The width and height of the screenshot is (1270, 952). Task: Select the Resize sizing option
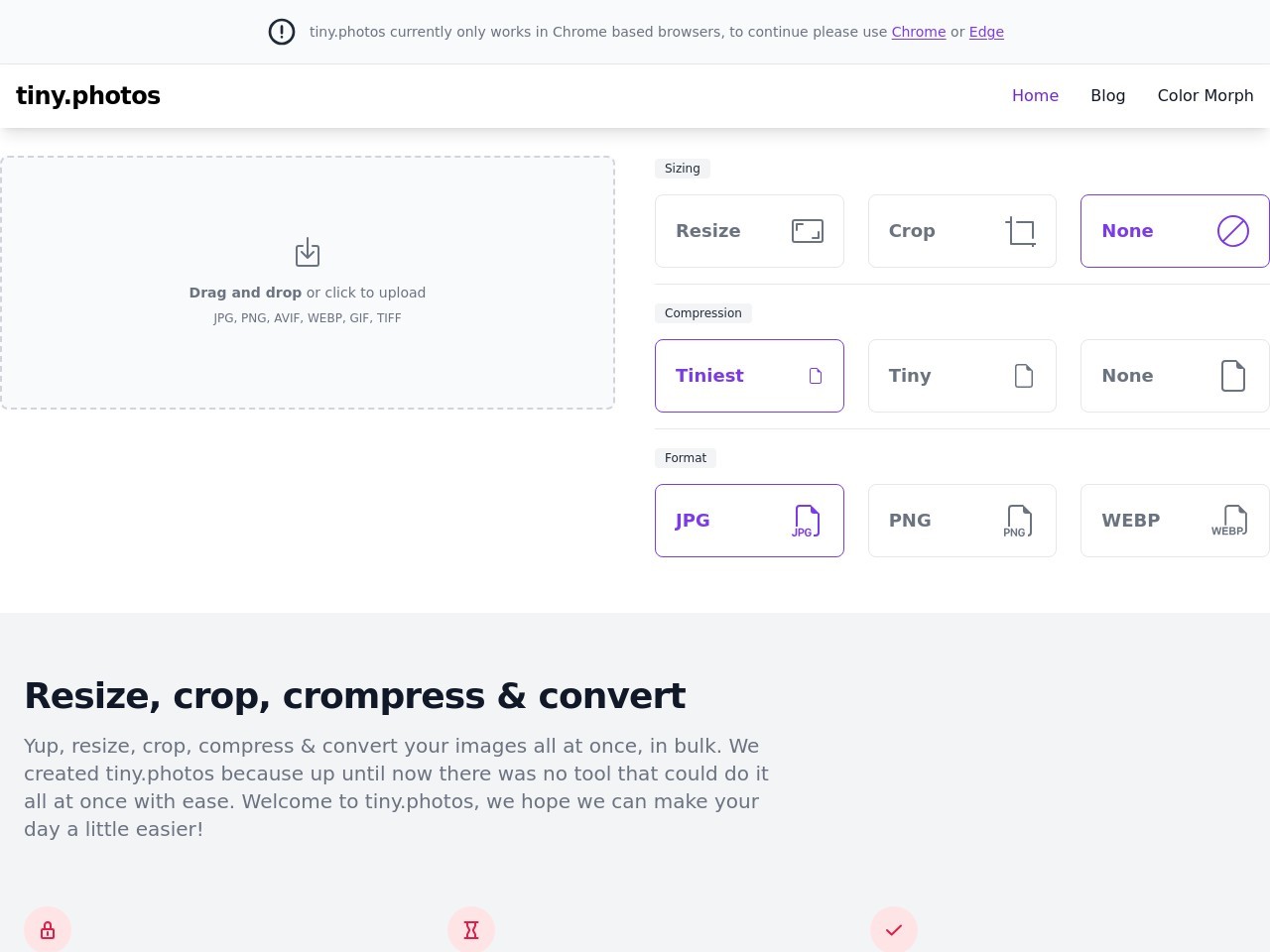click(x=708, y=231)
